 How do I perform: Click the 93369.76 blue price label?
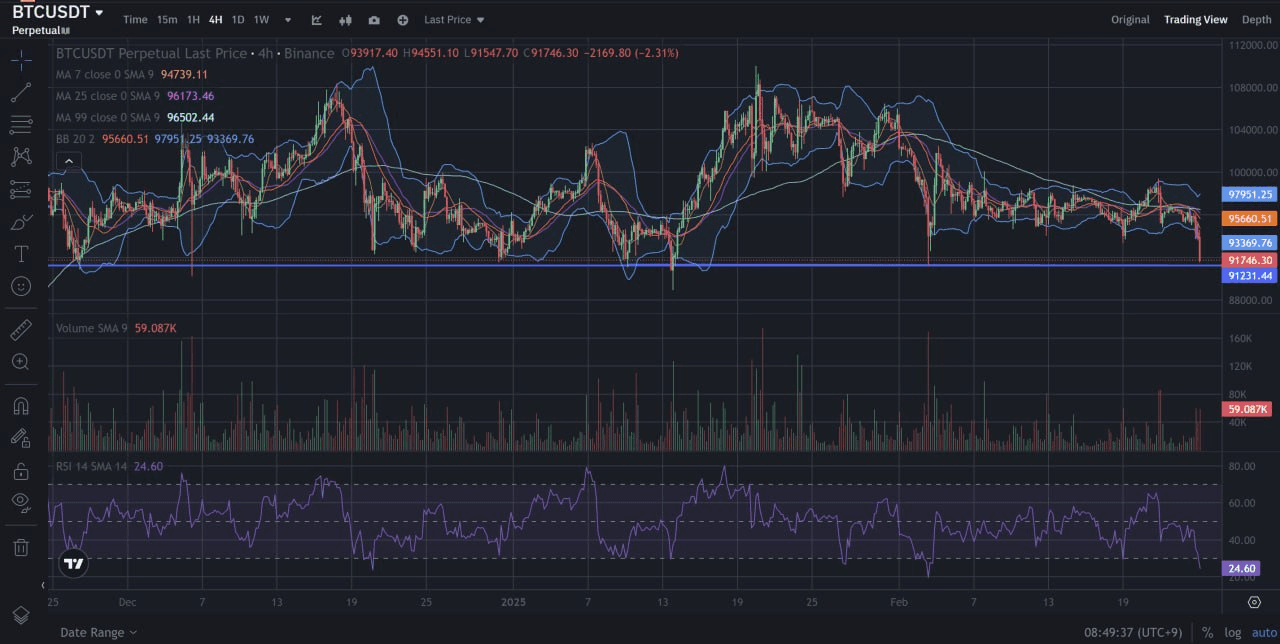tap(1249, 242)
